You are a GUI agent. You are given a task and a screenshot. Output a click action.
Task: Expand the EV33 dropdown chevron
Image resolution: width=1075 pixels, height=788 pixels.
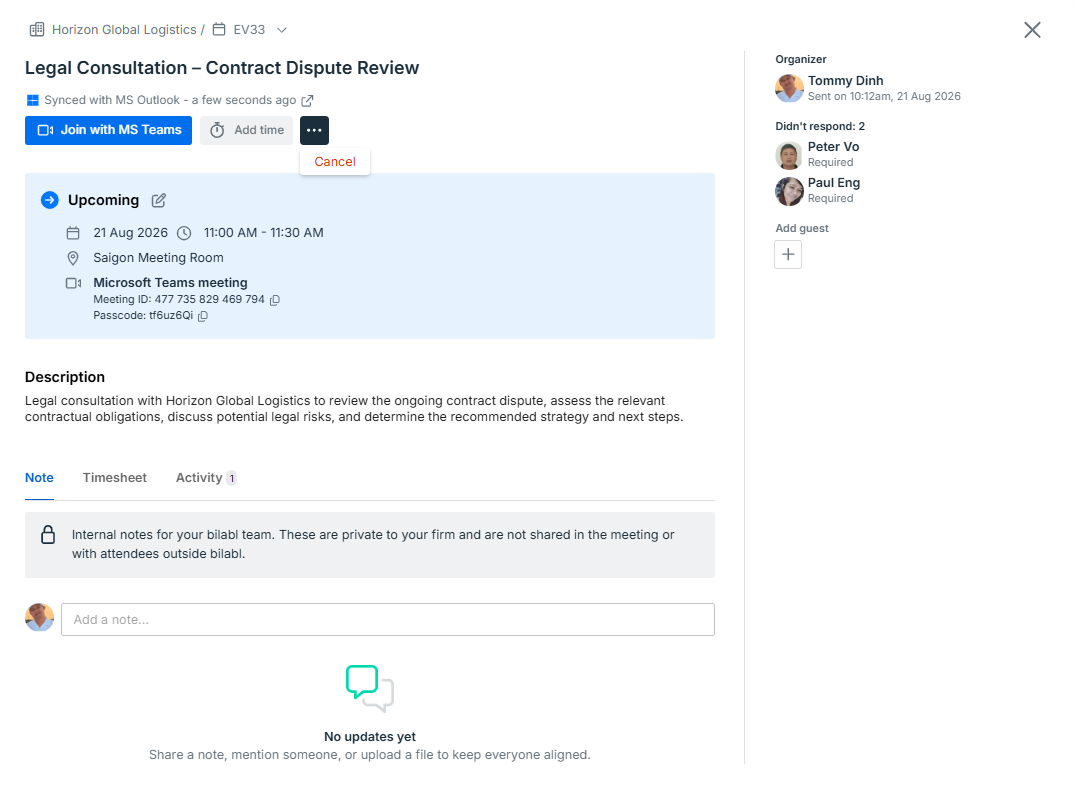point(281,29)
